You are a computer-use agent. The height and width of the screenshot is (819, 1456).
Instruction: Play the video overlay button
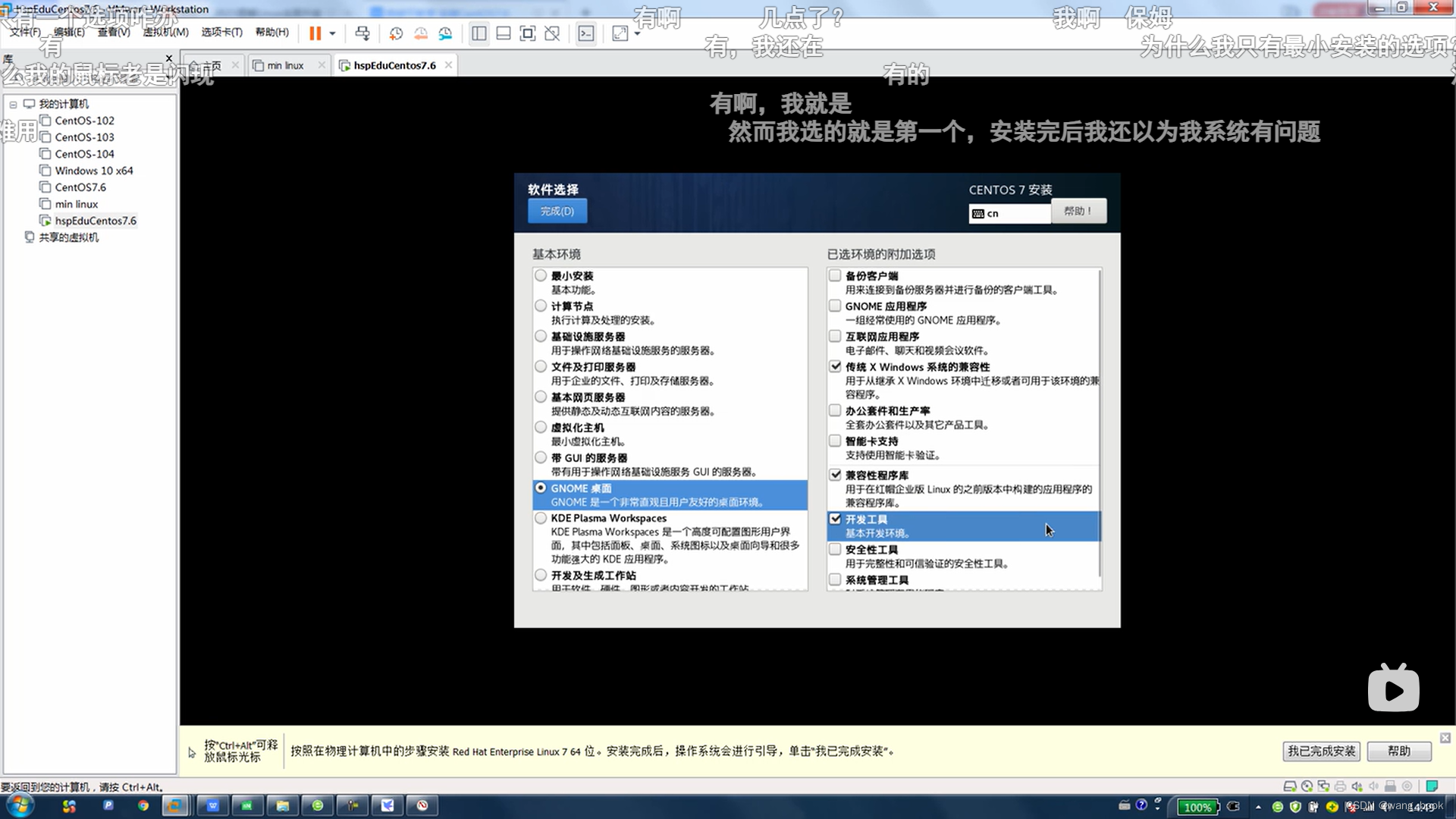tap(1394, 689)
